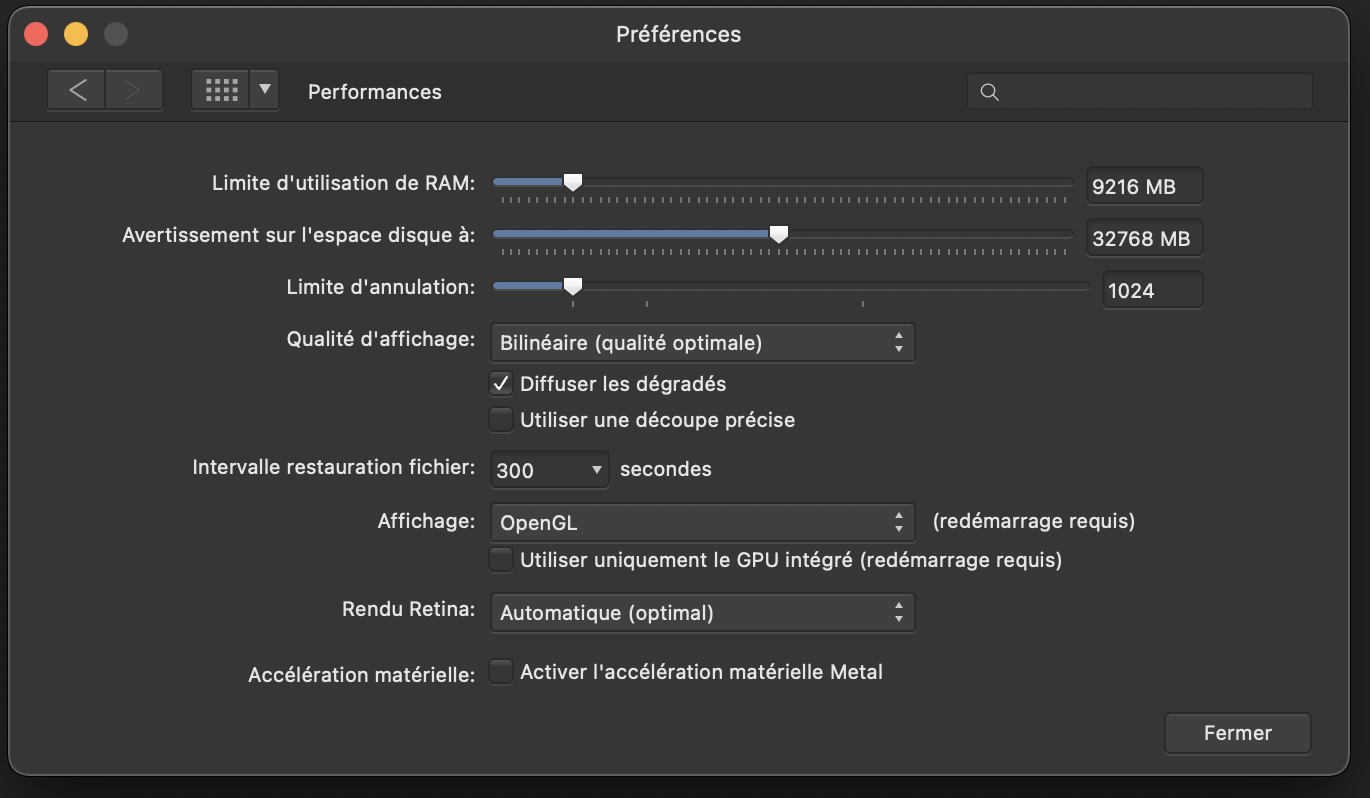This screenshot has width=1370, height=798.
Task: Open the preferences section dropdown arrow
Action: click(264, 90)
